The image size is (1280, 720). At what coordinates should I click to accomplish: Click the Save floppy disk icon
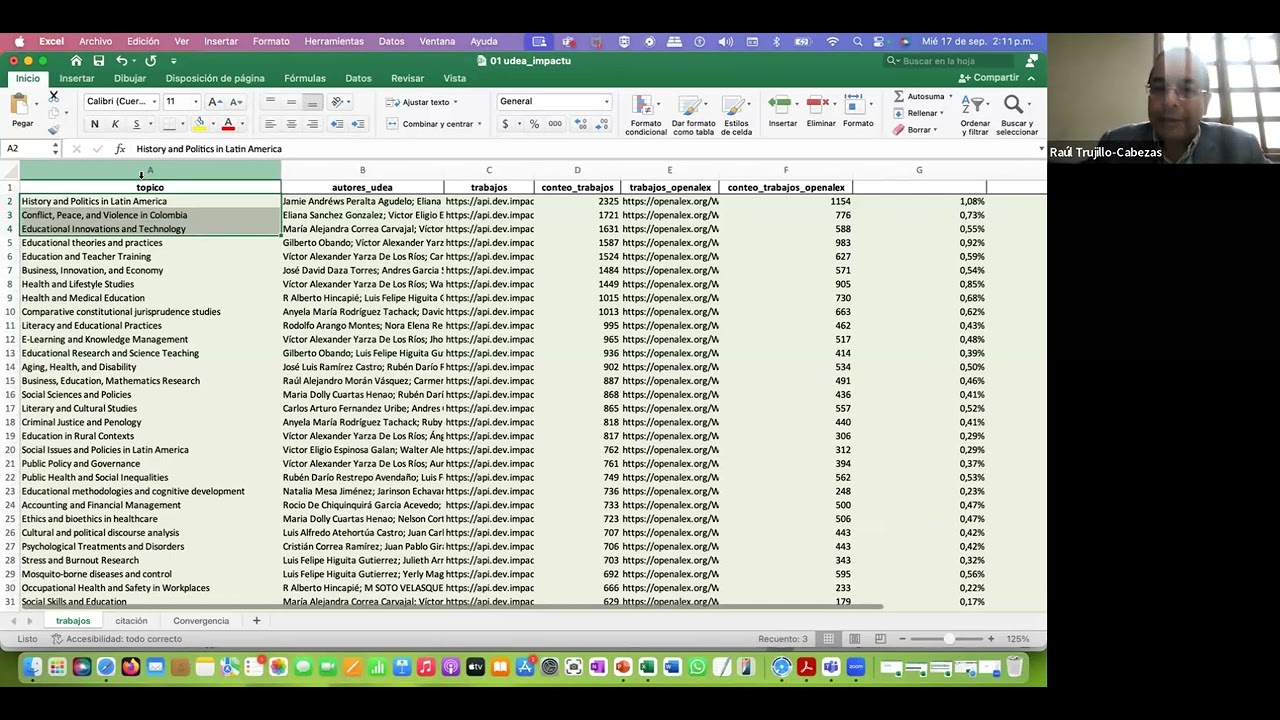click(98, 61)
